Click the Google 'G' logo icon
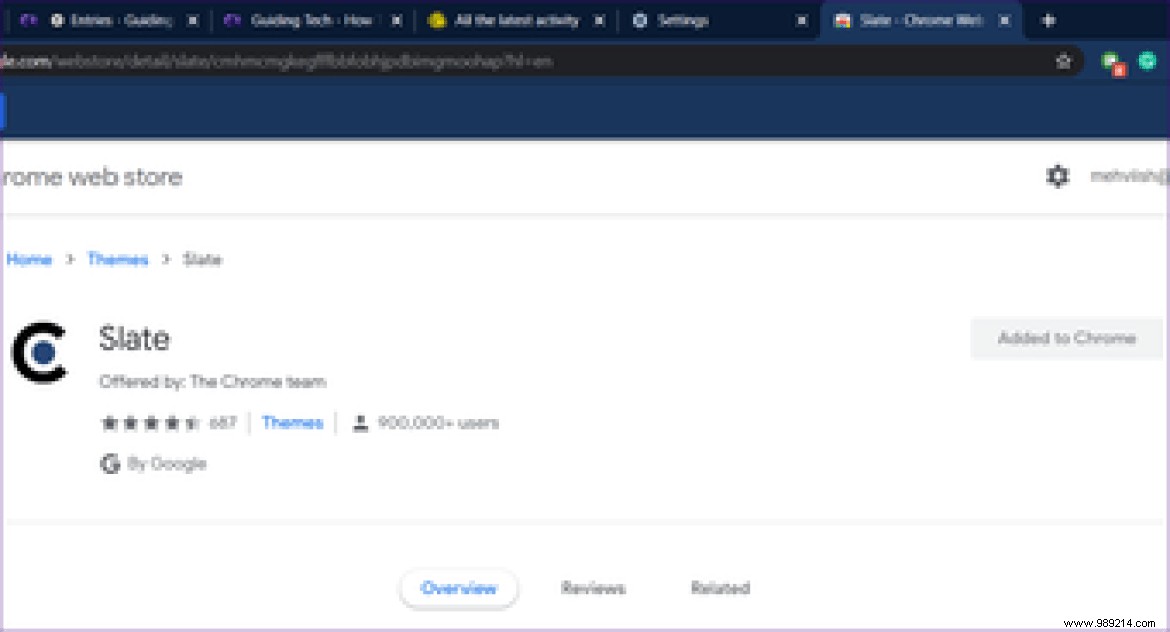 [110, 464]
